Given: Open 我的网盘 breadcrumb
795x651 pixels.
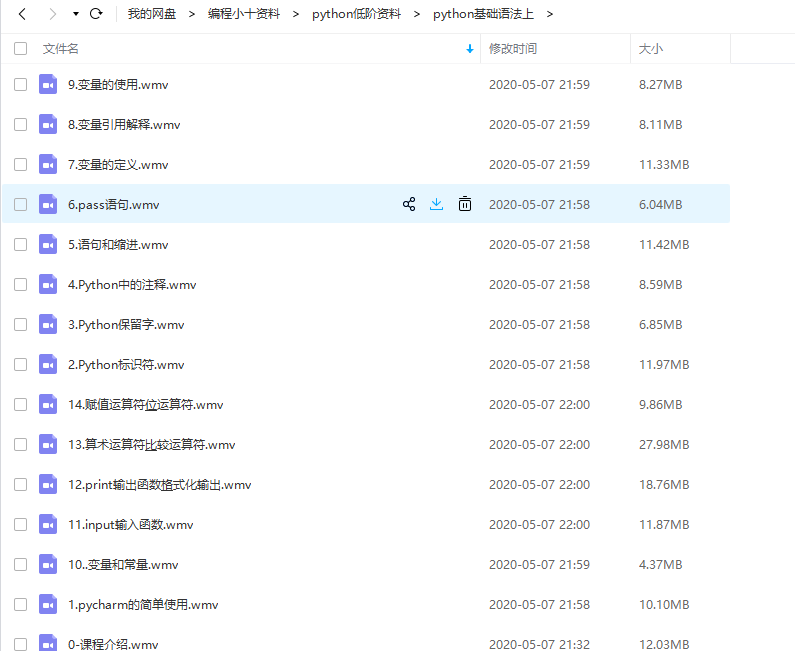Looking at the screenshot, I should pos(152,14).
